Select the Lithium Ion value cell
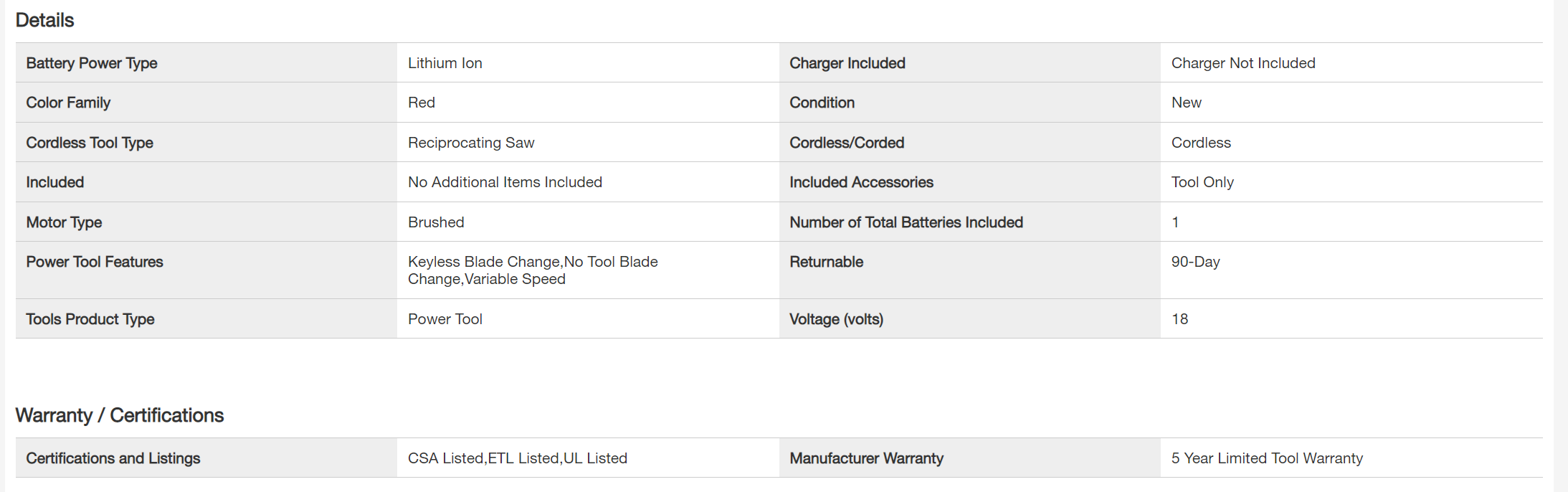The height and width of the screenshot is (492, 1568). tap(445, 63)
